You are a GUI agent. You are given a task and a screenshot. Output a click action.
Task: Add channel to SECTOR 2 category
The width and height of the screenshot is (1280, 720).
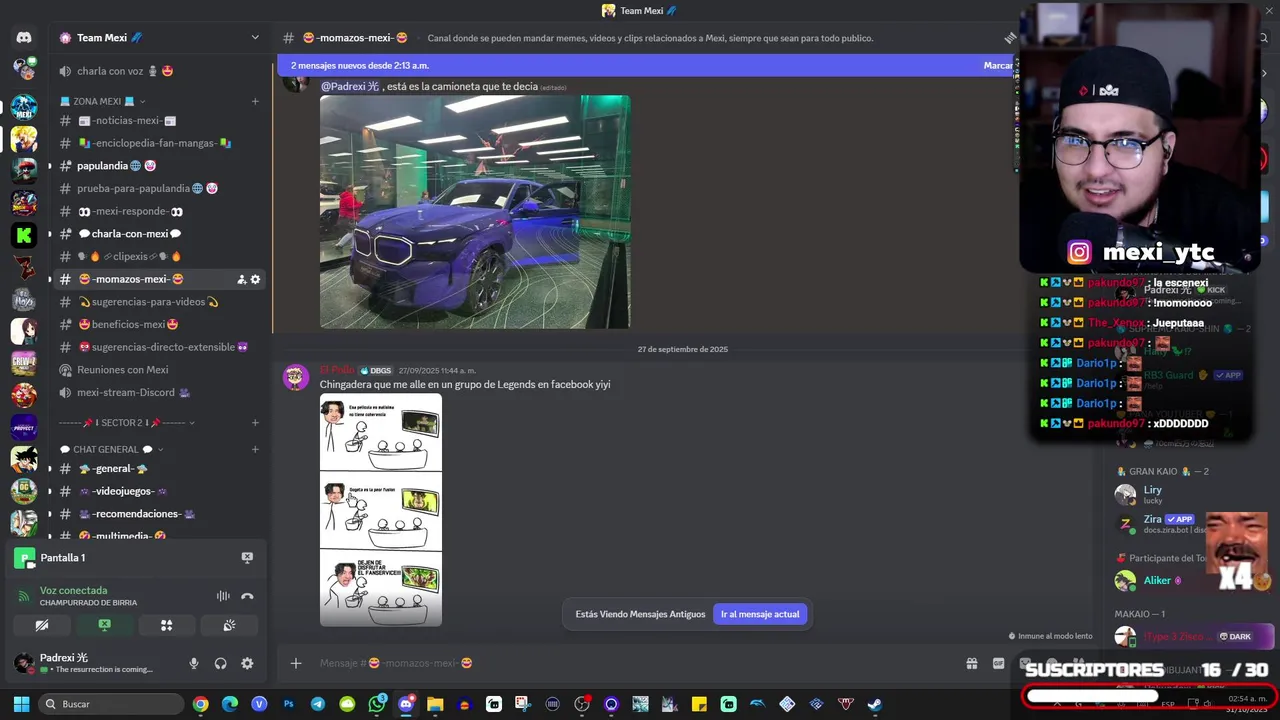tap(255, 423)
